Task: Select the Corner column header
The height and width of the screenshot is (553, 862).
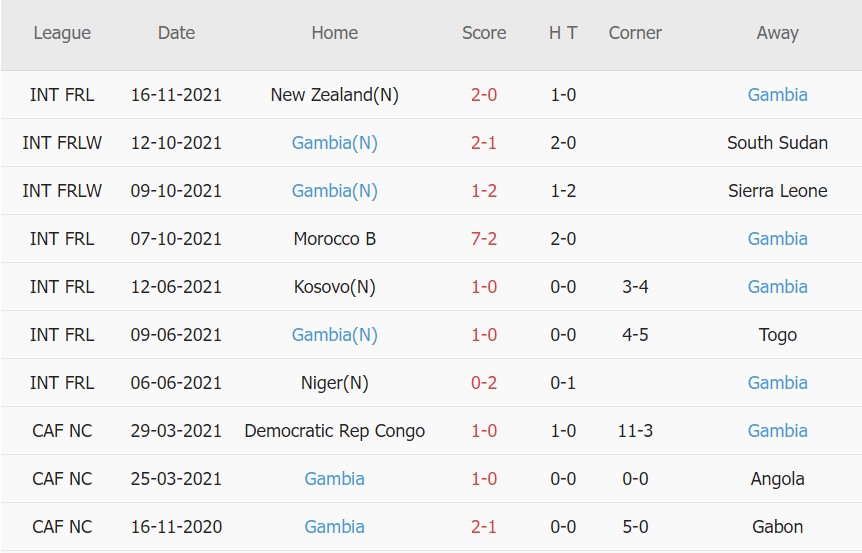Action: click(x=635, y=33)
